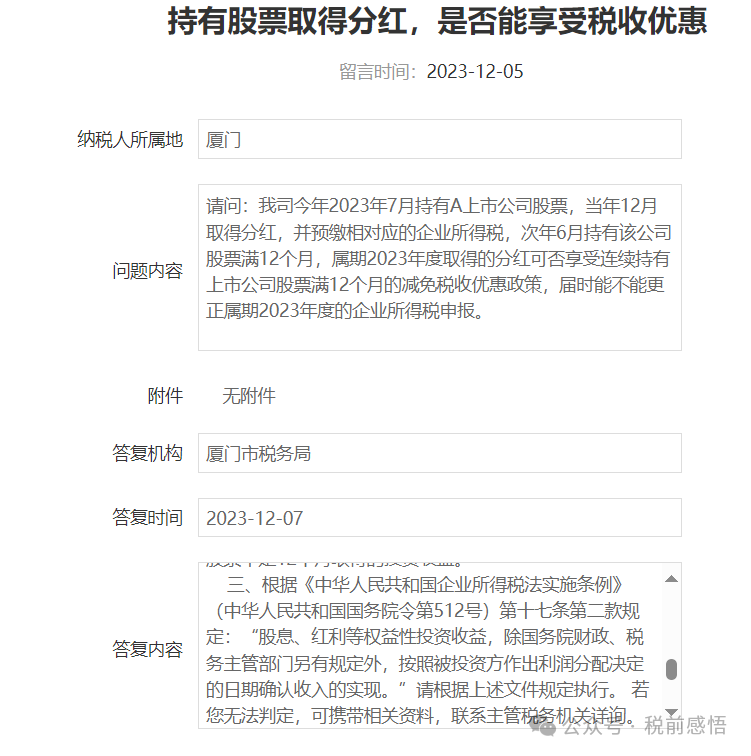This screenshot has height=756, width=751.
Task: Click the 纳税人所属地 field showing 厦门
Action: coord(440,139)
